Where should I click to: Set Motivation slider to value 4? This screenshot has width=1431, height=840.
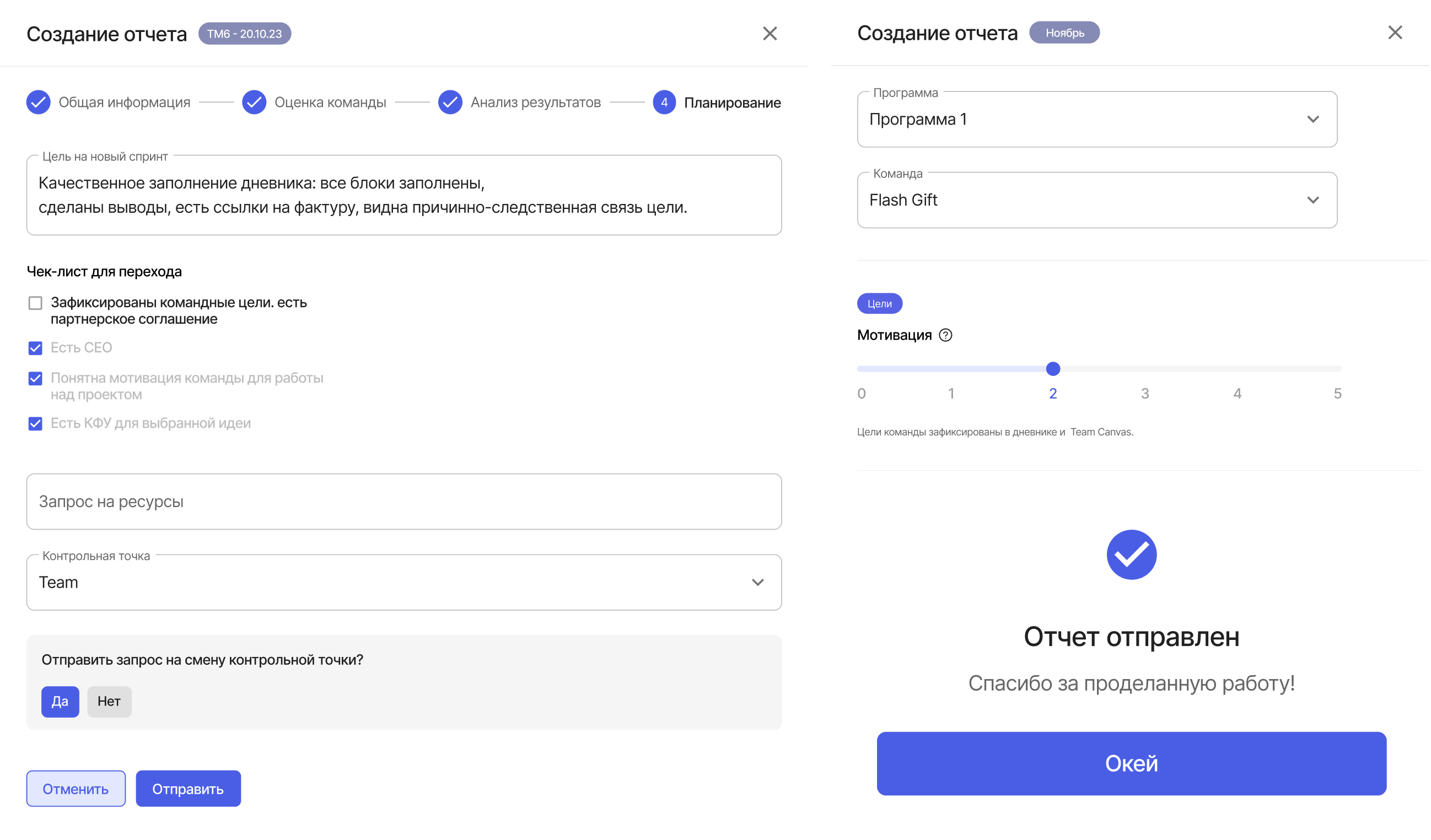1237,369
